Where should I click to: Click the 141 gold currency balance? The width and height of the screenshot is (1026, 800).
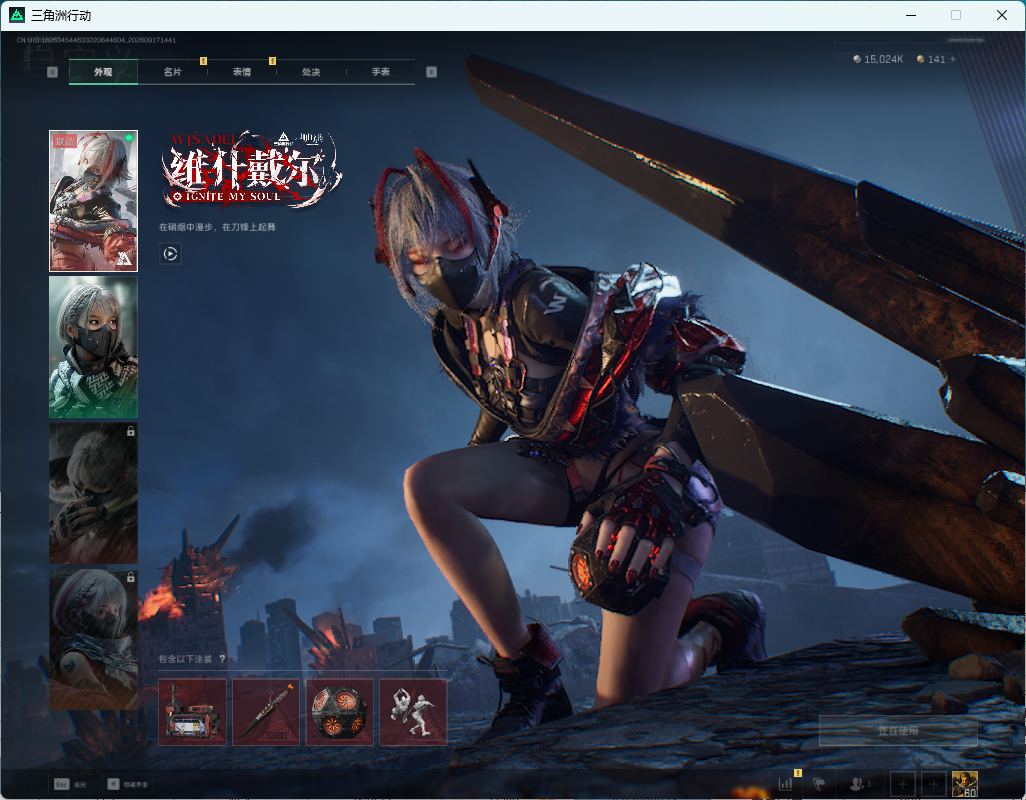click(x=931, y=60)
